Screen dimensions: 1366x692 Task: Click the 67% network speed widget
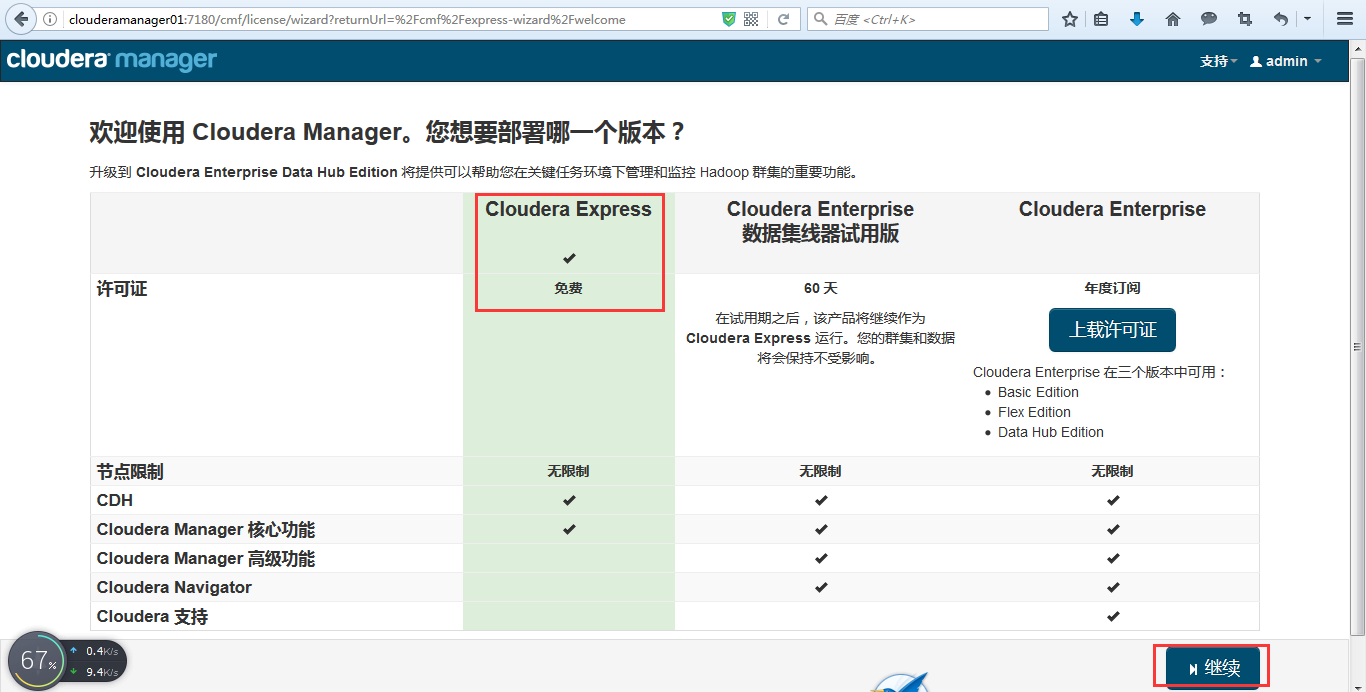point(67,661)
